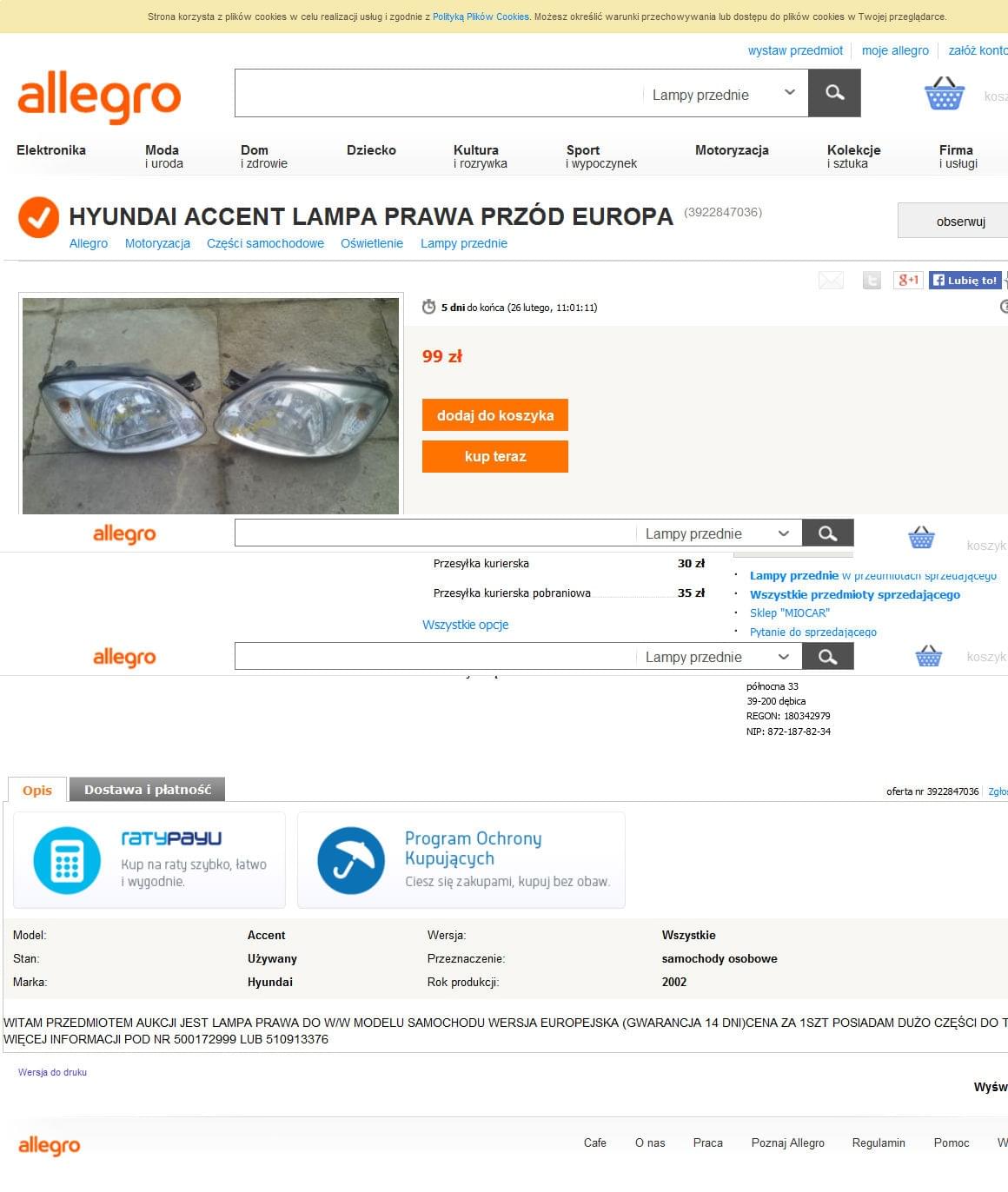
Task: Share the offer via Twitter icon
Action: (x=872, y=280)
